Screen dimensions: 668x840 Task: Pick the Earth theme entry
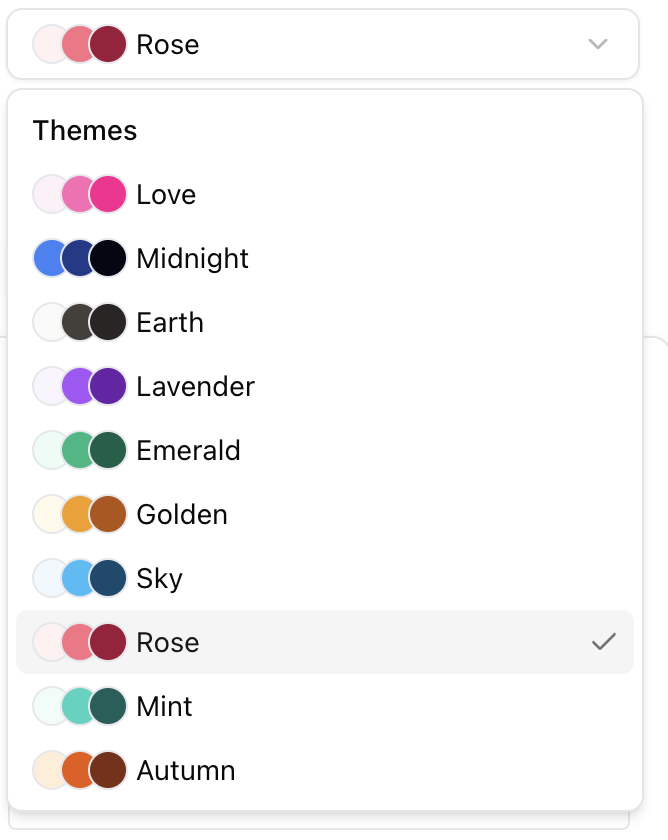(x=170, y=322)
